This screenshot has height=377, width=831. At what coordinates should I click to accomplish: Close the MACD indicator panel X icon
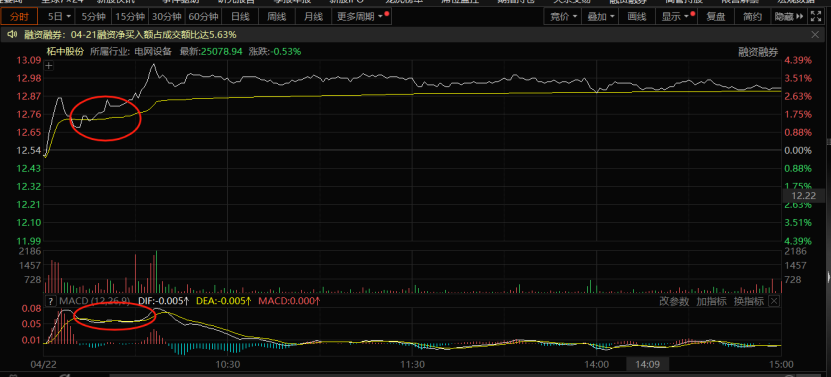coord(774,301)
